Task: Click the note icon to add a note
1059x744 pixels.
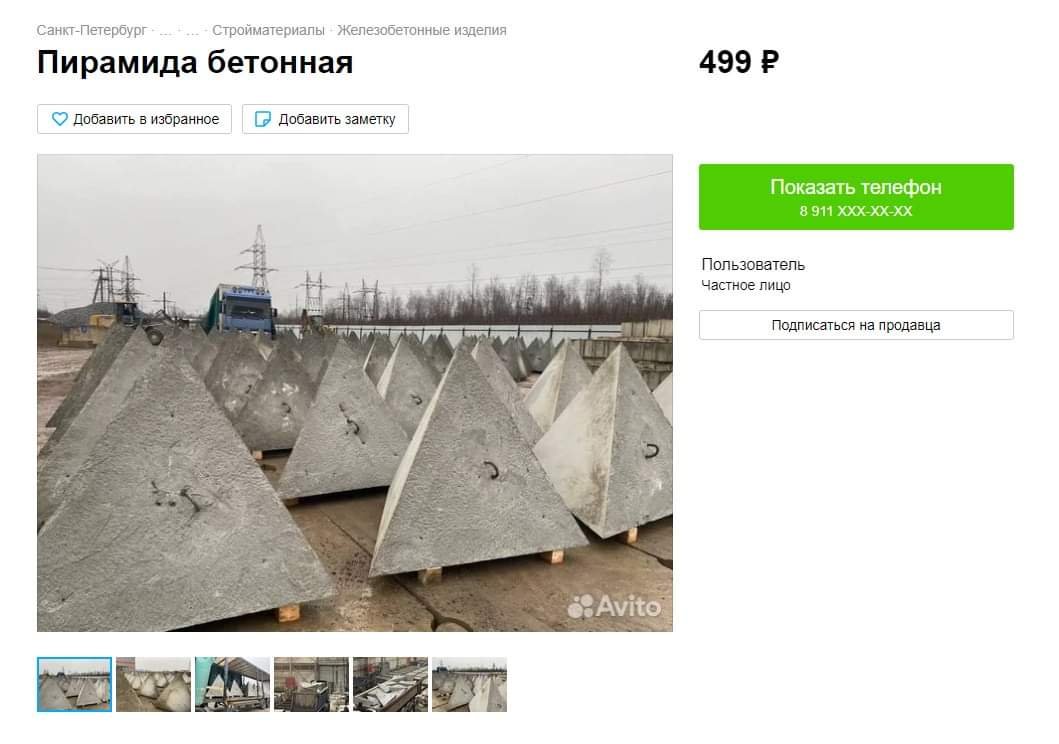Action: pyautogui.click(x=263, y=119)
